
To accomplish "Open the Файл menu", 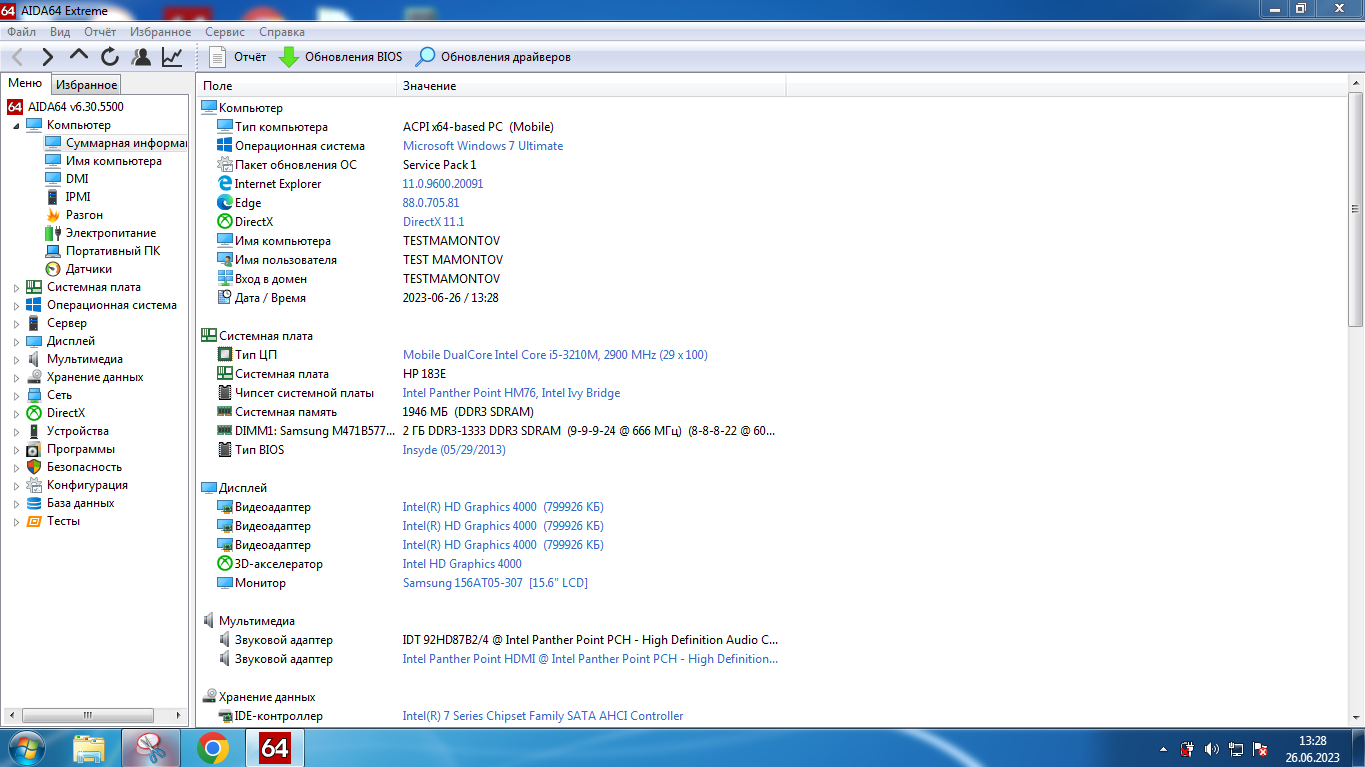I will [21, 32].
